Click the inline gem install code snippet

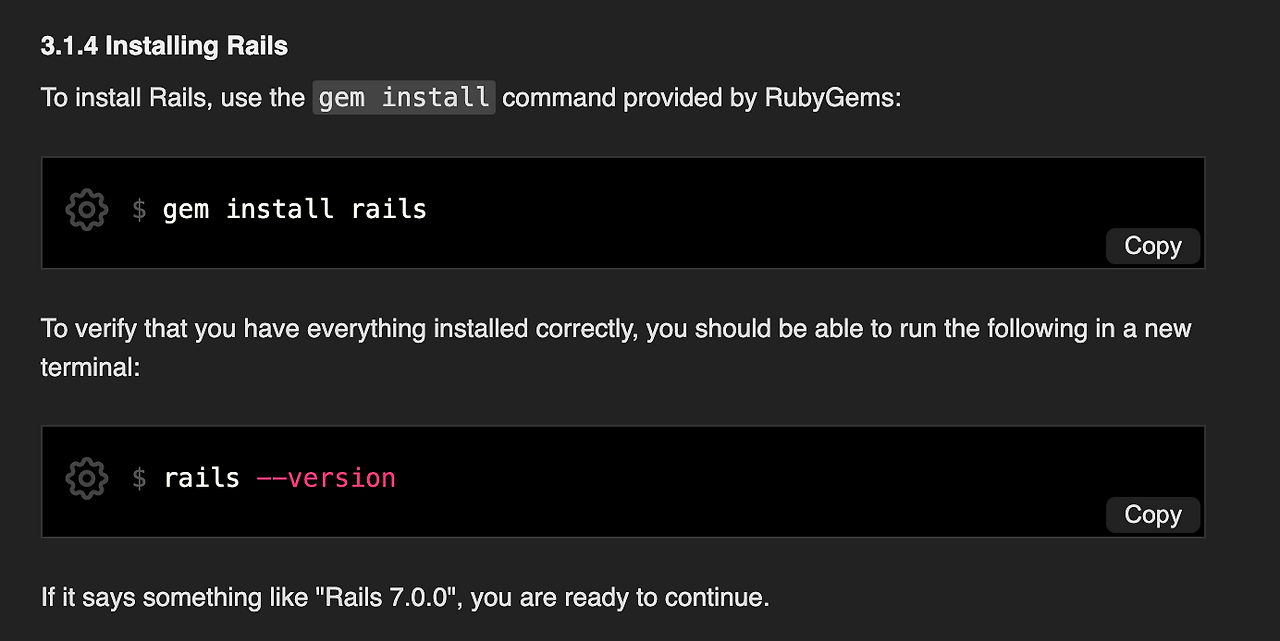pos(404,98)
